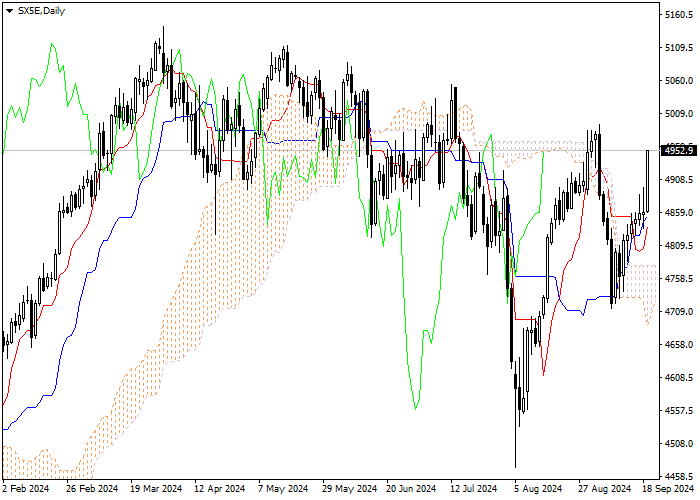Select the 4557.5 price axis label

(679, 410)
